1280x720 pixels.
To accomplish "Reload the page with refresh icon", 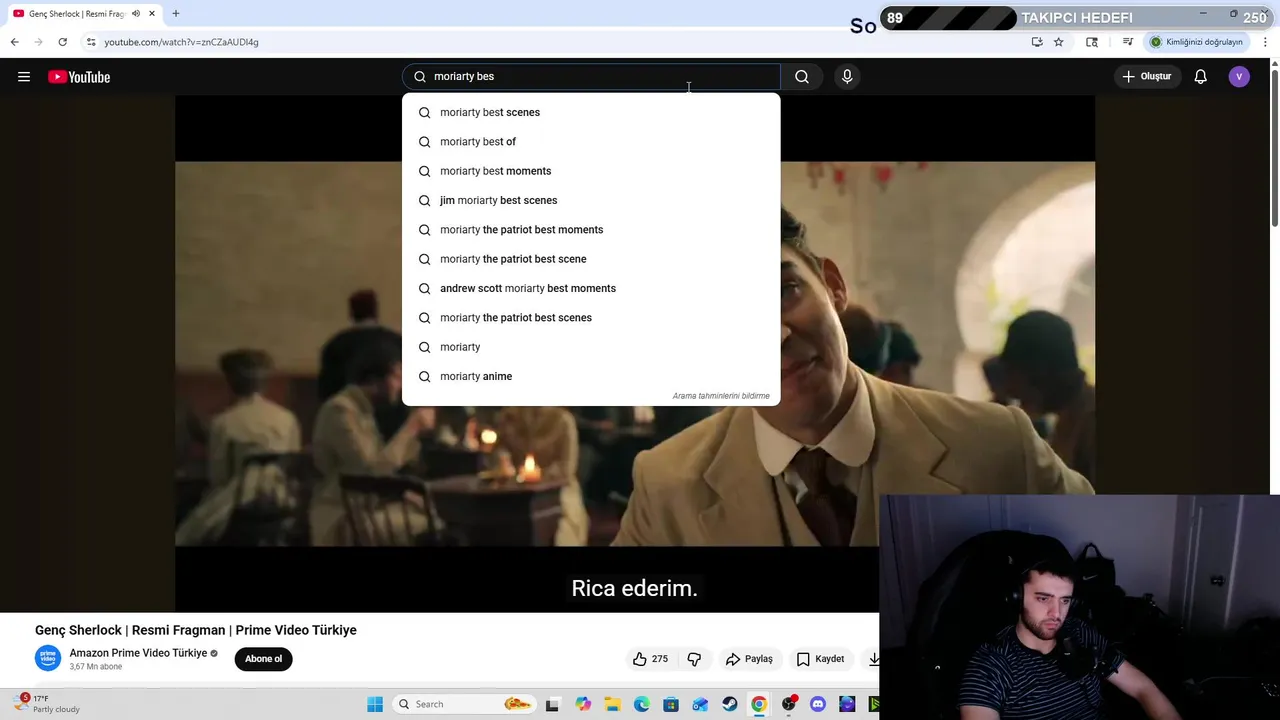I will pos(62,42).
